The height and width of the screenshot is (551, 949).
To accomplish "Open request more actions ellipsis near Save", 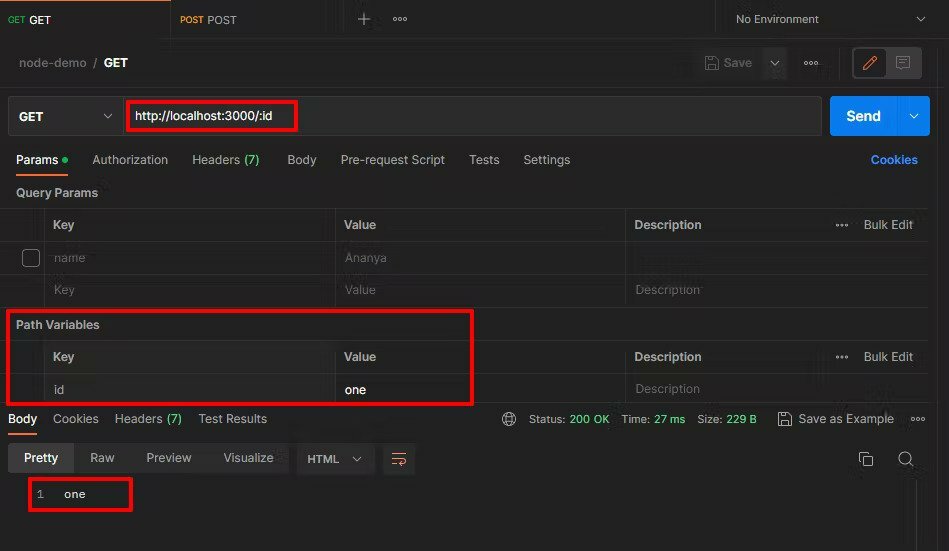I will (x=811, y=63).
